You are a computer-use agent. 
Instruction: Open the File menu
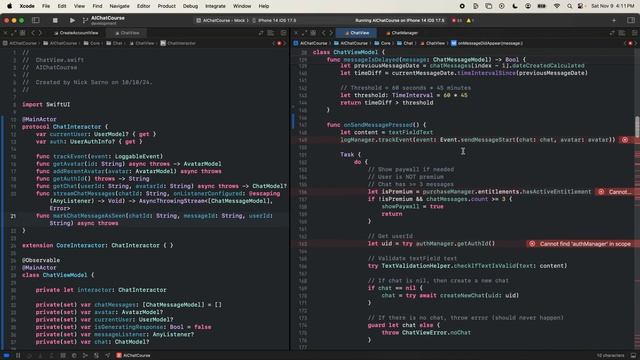coord(46,6)
